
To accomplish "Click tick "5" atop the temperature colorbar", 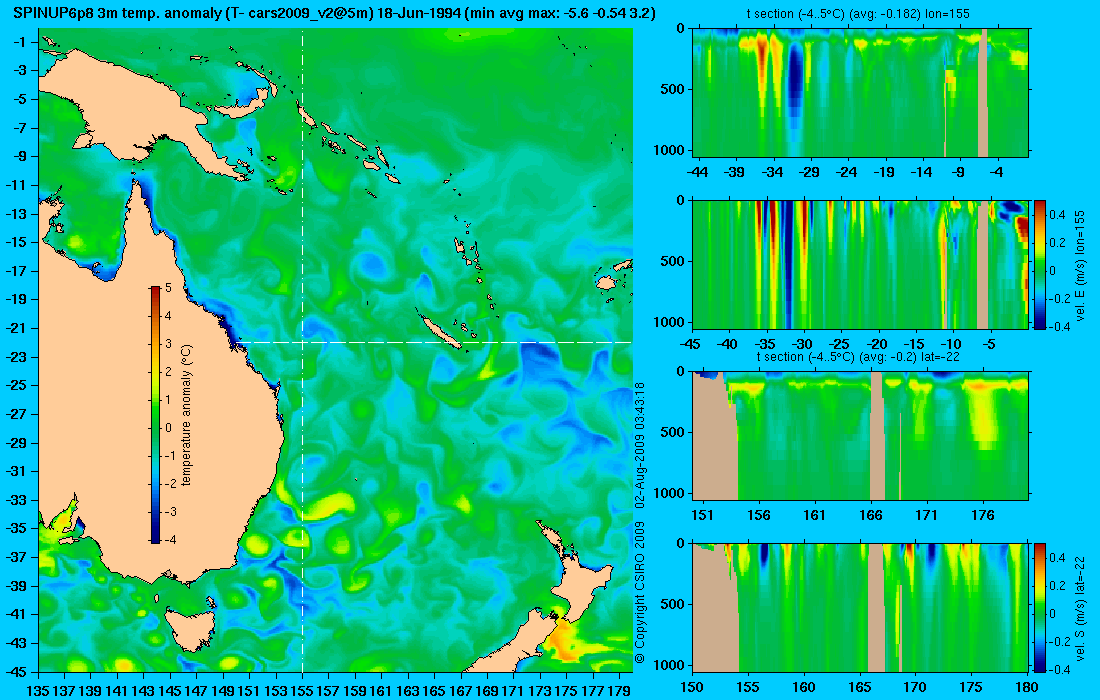I will (168, 288).
